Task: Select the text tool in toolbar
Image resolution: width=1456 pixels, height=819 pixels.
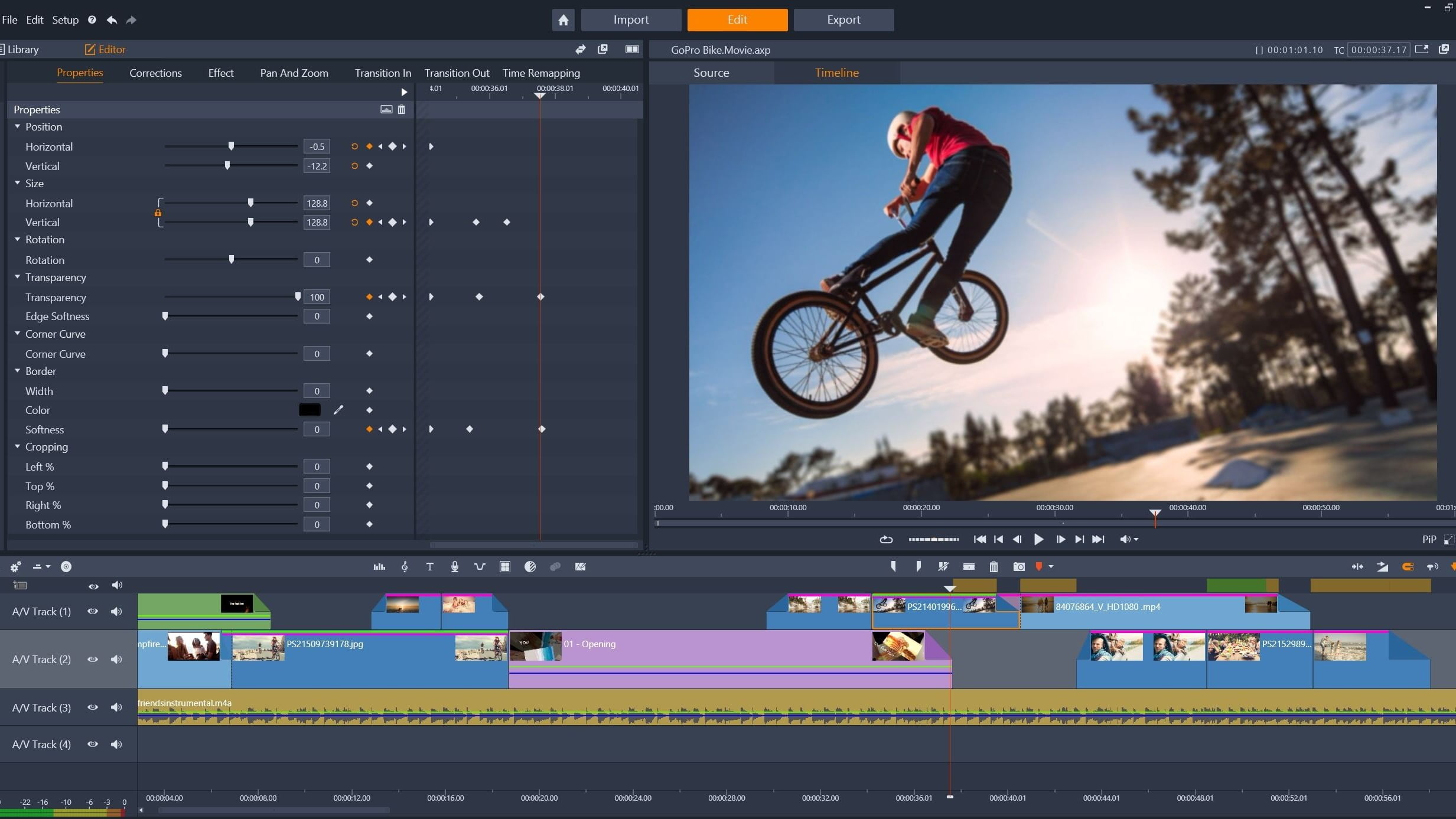Action: pos(429,566)
